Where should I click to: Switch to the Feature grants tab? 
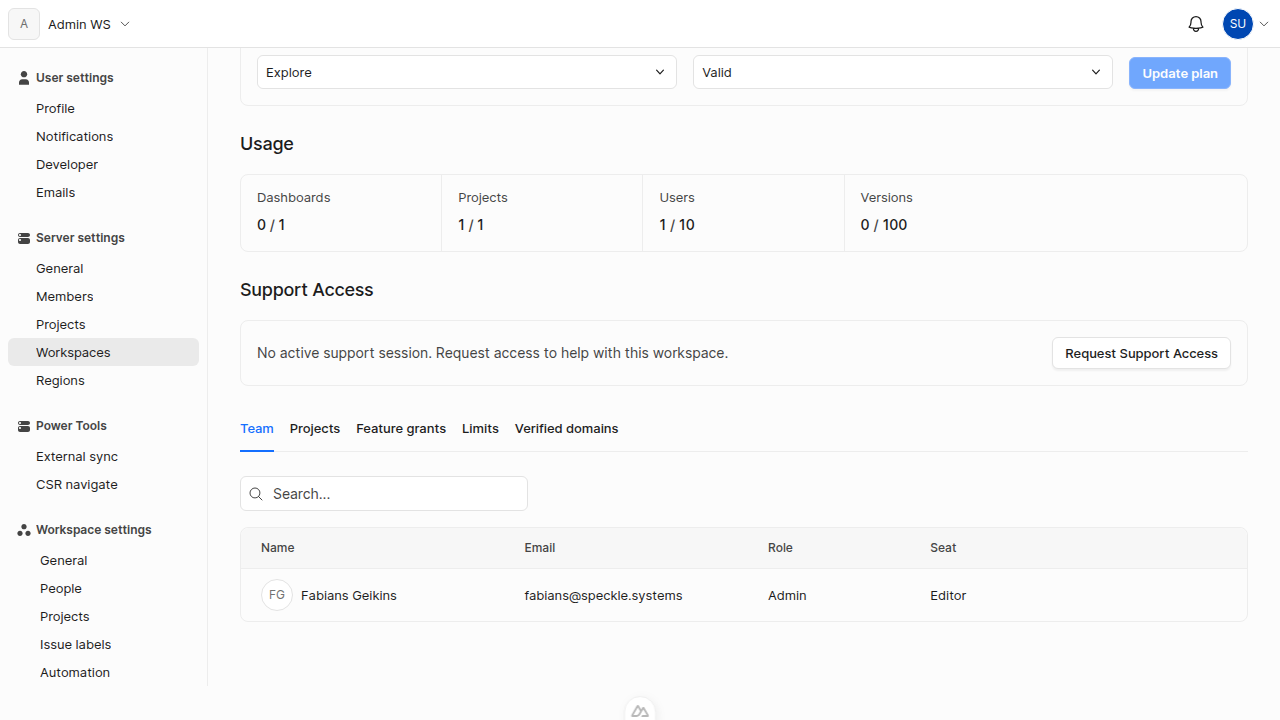click(x=400, y=428)
